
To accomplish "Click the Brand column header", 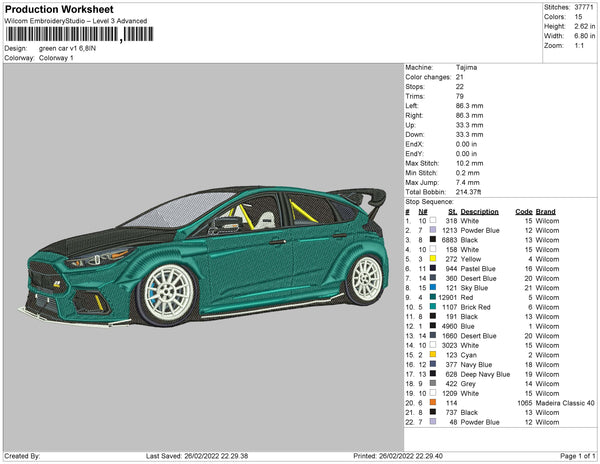I will point(545,212).
